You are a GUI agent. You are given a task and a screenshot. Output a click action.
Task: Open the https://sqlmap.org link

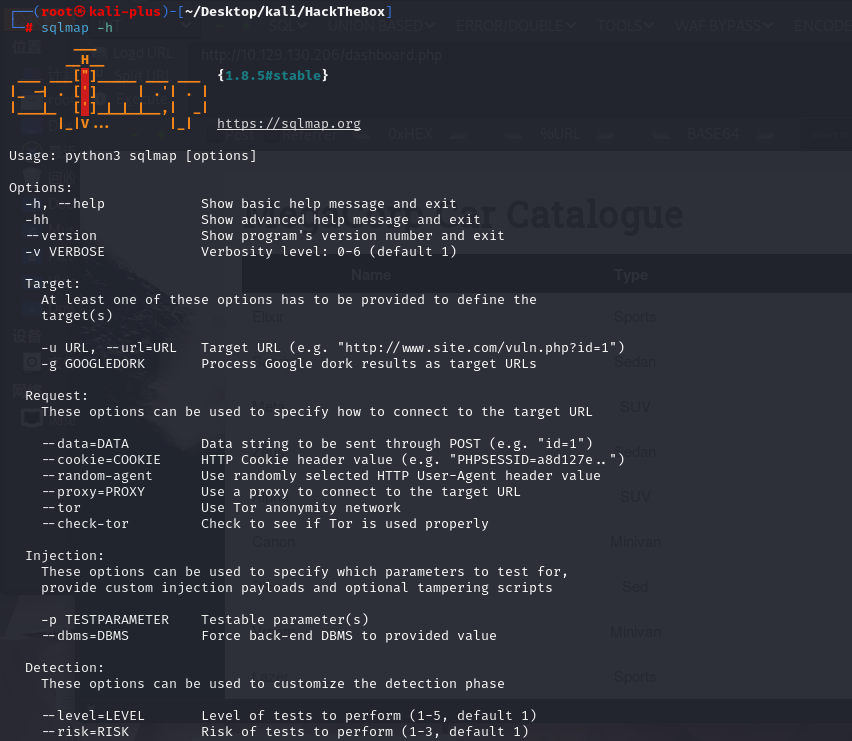(x=289, y=124)
